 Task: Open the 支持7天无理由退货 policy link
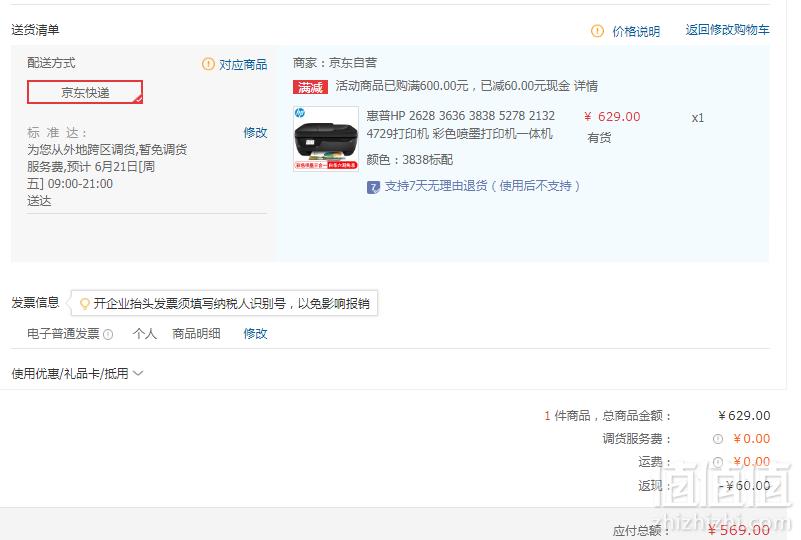(x=482, y=186)
